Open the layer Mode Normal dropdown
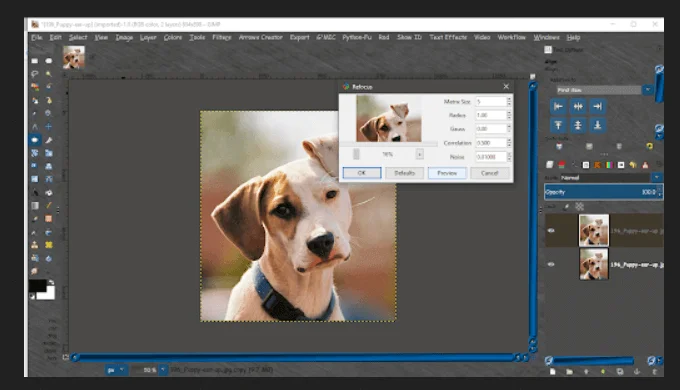Image resolution: width=680 pixels, height=390 pixels. tap(657, 177)
